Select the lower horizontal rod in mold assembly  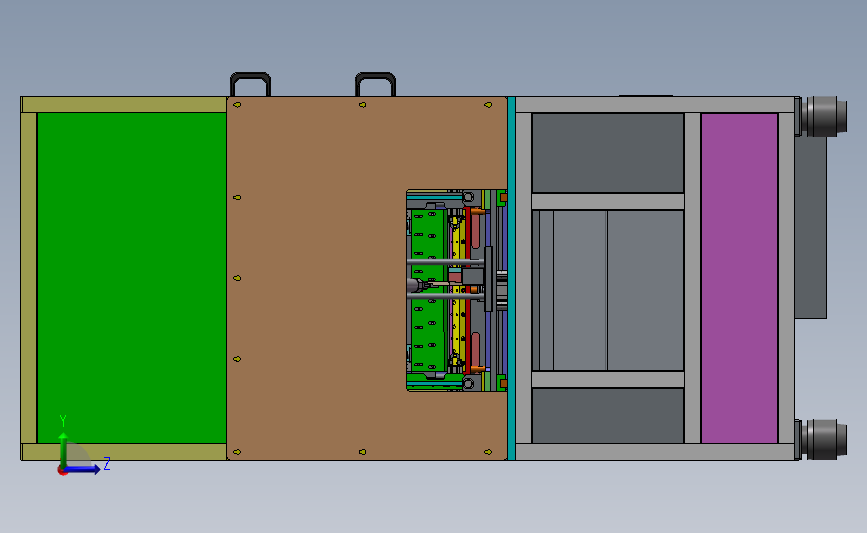pyautogui.click(x=446, y=296)
